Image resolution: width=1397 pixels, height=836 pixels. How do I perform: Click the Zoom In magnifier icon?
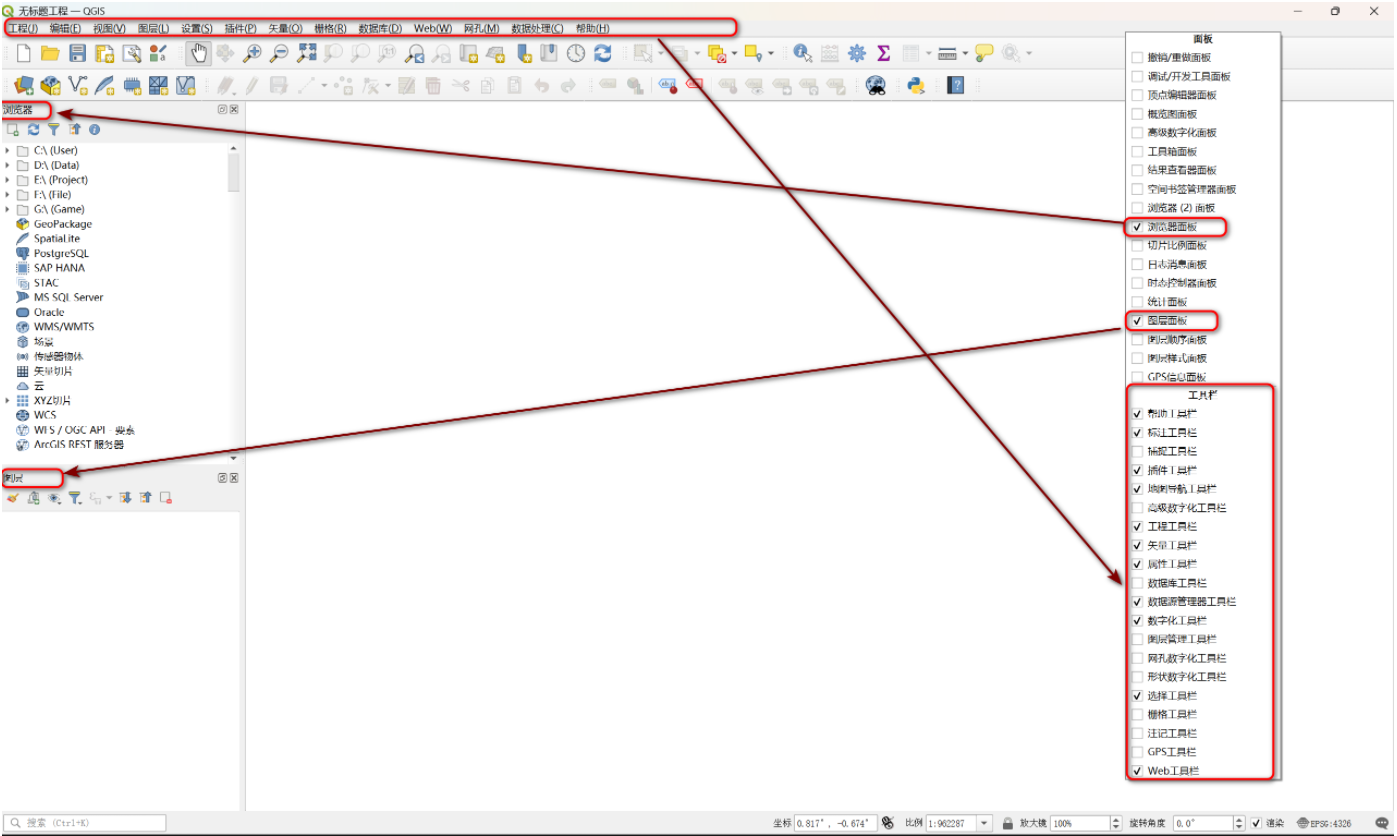pyautogui.click(x=252, y=53)
